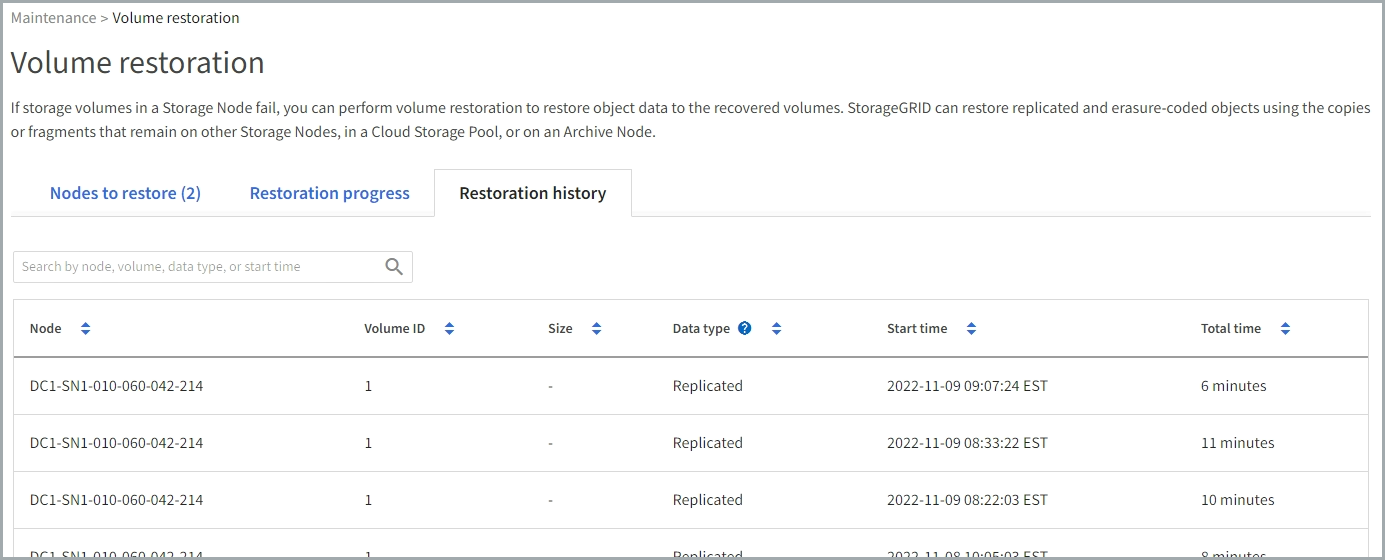1385x560 pixels.
Task: Click the 08:22:03 EST start time entry
Action: (966, 500)
